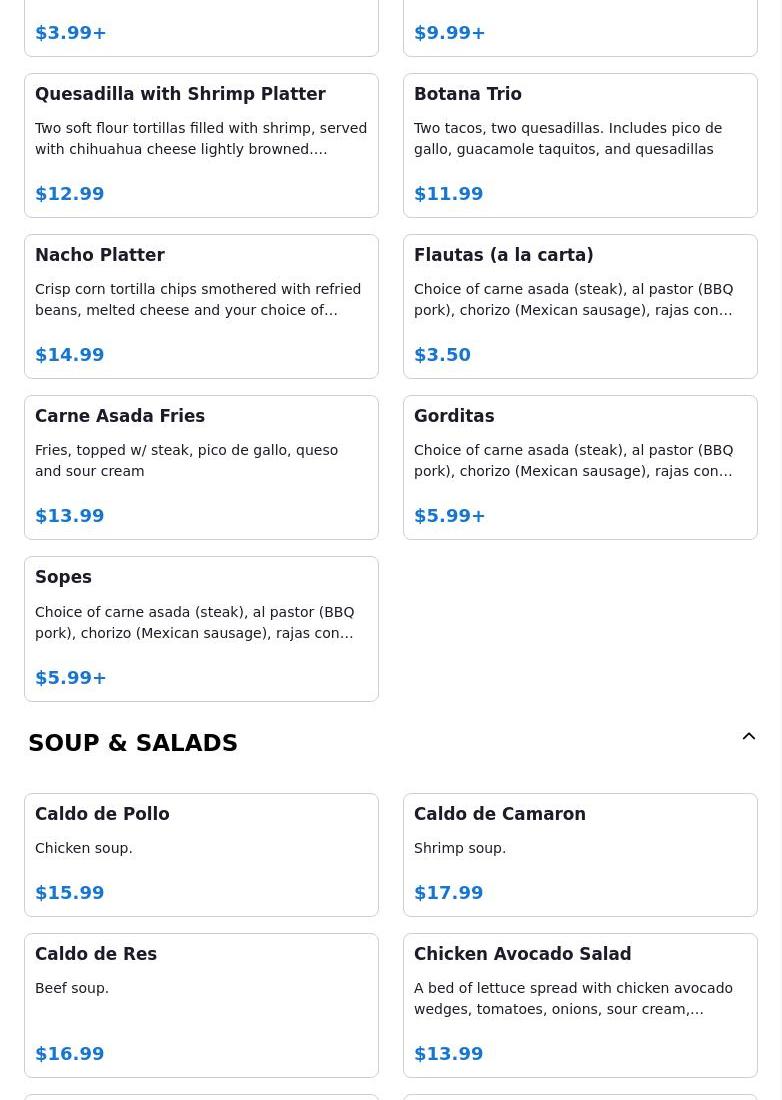The width and height of the screenshot is (782, 1100).
Task: Click the $17.99 Caldo de Camaron price
Action: pyautogui.click(x=448, y=892)
